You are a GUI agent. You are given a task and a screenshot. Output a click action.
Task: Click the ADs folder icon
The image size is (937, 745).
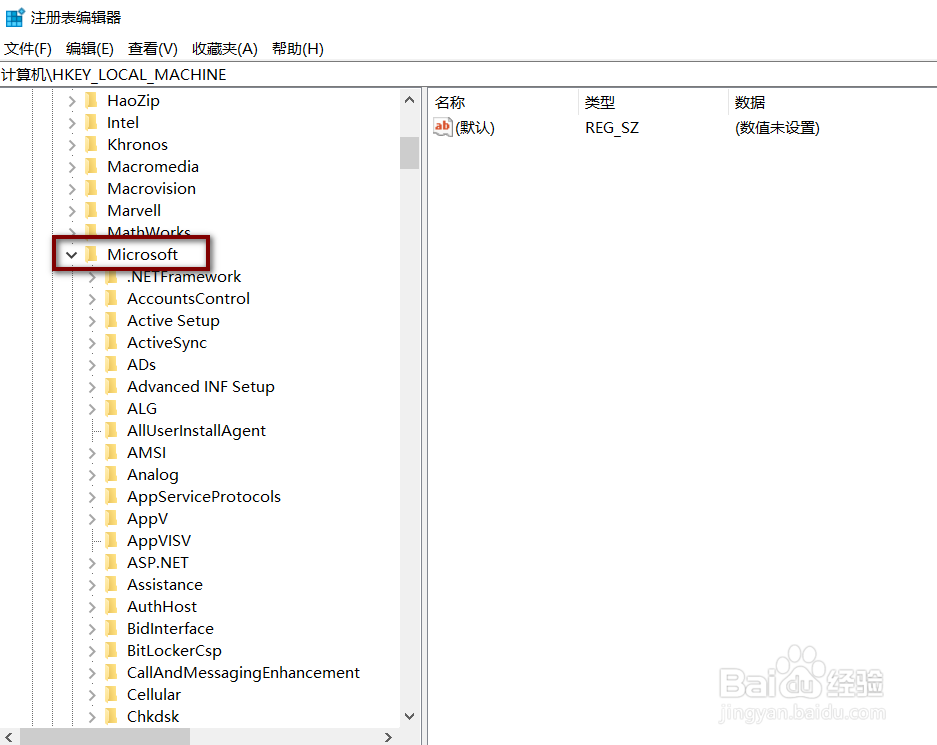[111, 364]
